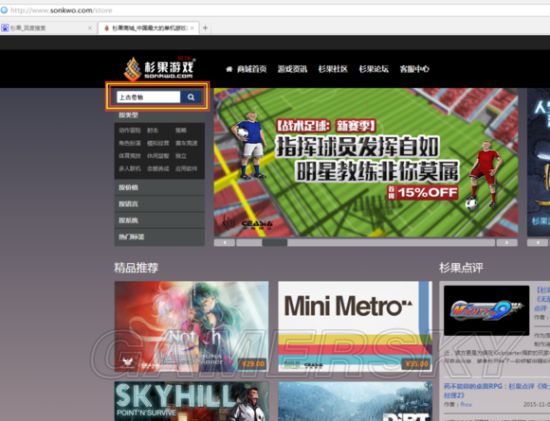Image resolution: width=550 pixels, height=421 pixels.
Task: Click the browser address bar globe icon
Action: 4,10
